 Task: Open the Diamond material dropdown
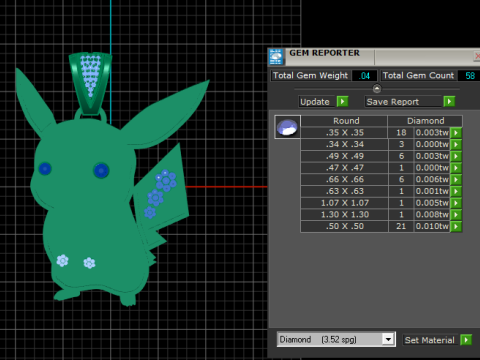(388, 340)
